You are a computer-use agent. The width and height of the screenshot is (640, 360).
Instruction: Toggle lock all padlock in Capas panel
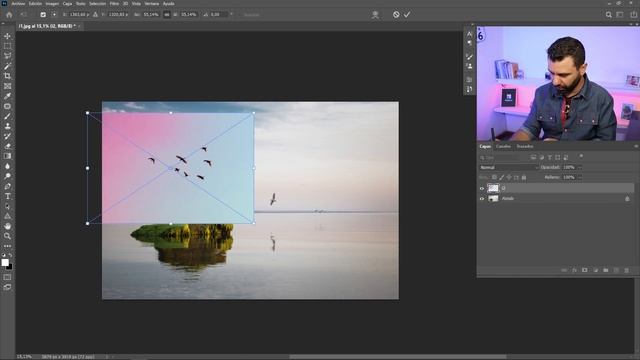click(x=524, y=178)
